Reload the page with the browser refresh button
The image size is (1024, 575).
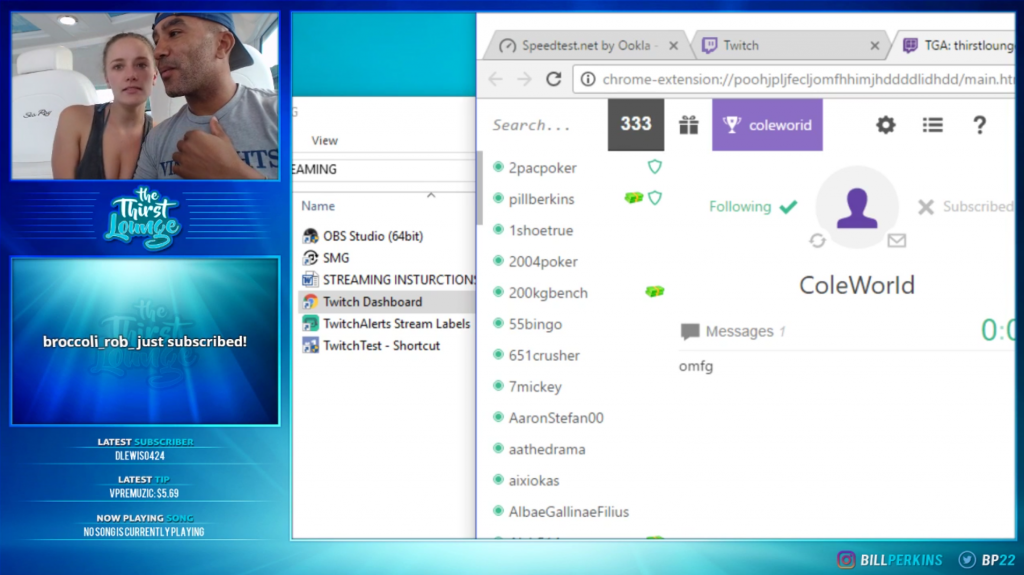(553, 79)
